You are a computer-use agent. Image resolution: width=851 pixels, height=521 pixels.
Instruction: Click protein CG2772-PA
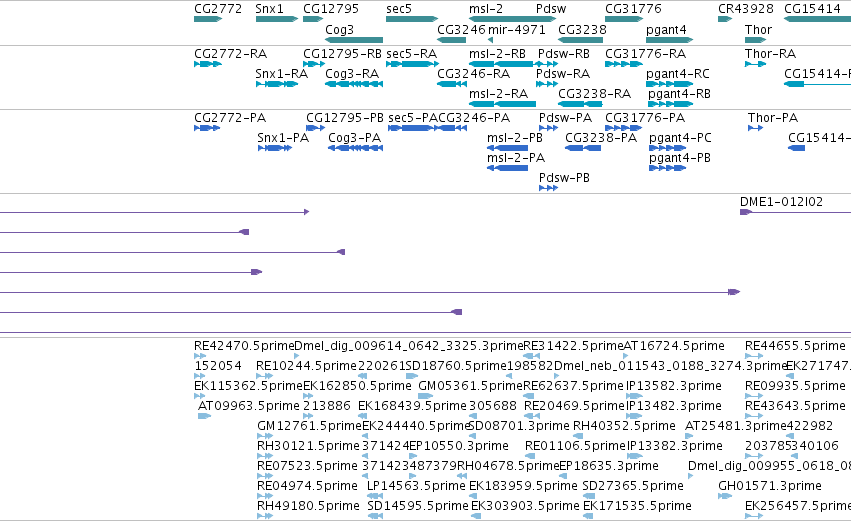230,118
